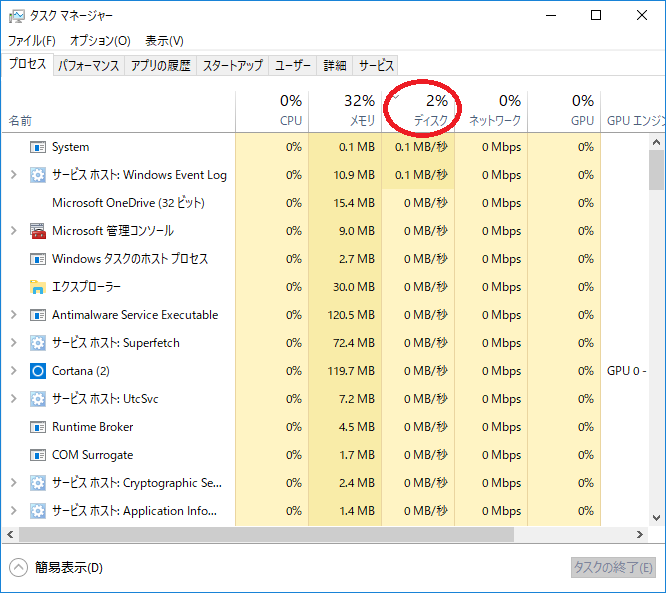Click the Windows タスクのホスト プロセス icon
The height and width of the screenshot is (593, 666).
click(x=38, y=259)
